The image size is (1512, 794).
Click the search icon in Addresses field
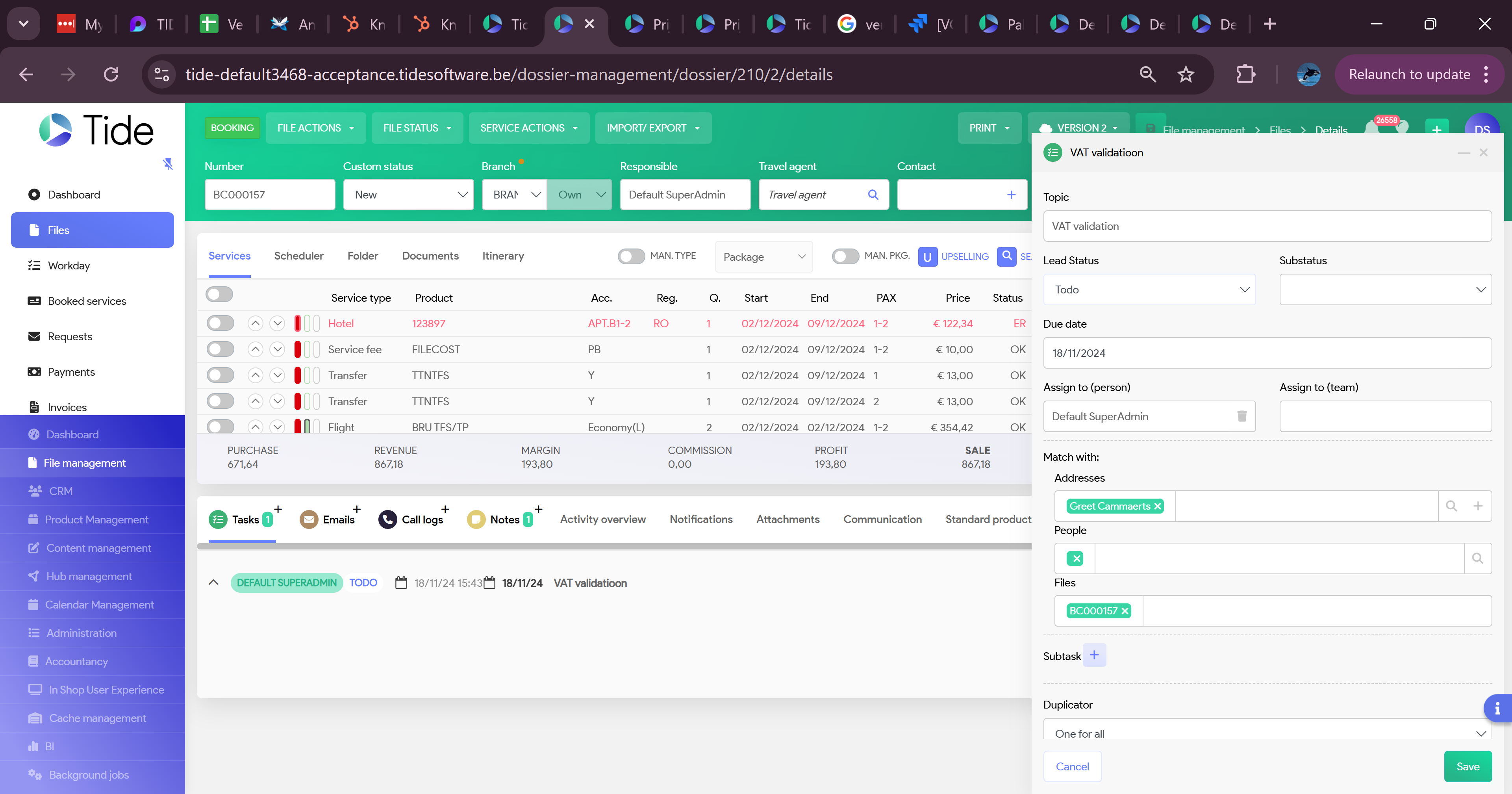tap(1451, 506)
